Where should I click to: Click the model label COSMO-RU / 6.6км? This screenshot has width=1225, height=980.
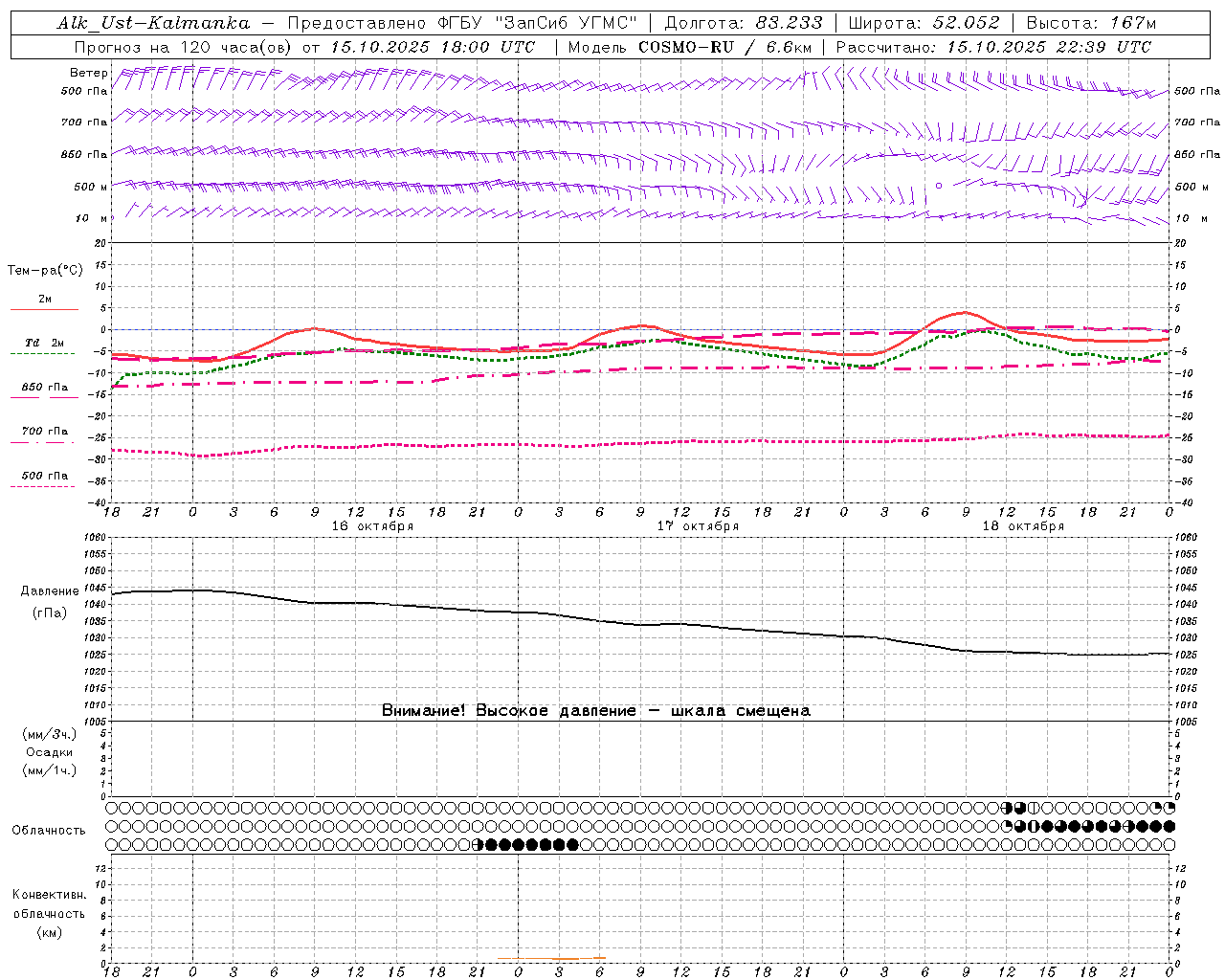coord(725,47)
